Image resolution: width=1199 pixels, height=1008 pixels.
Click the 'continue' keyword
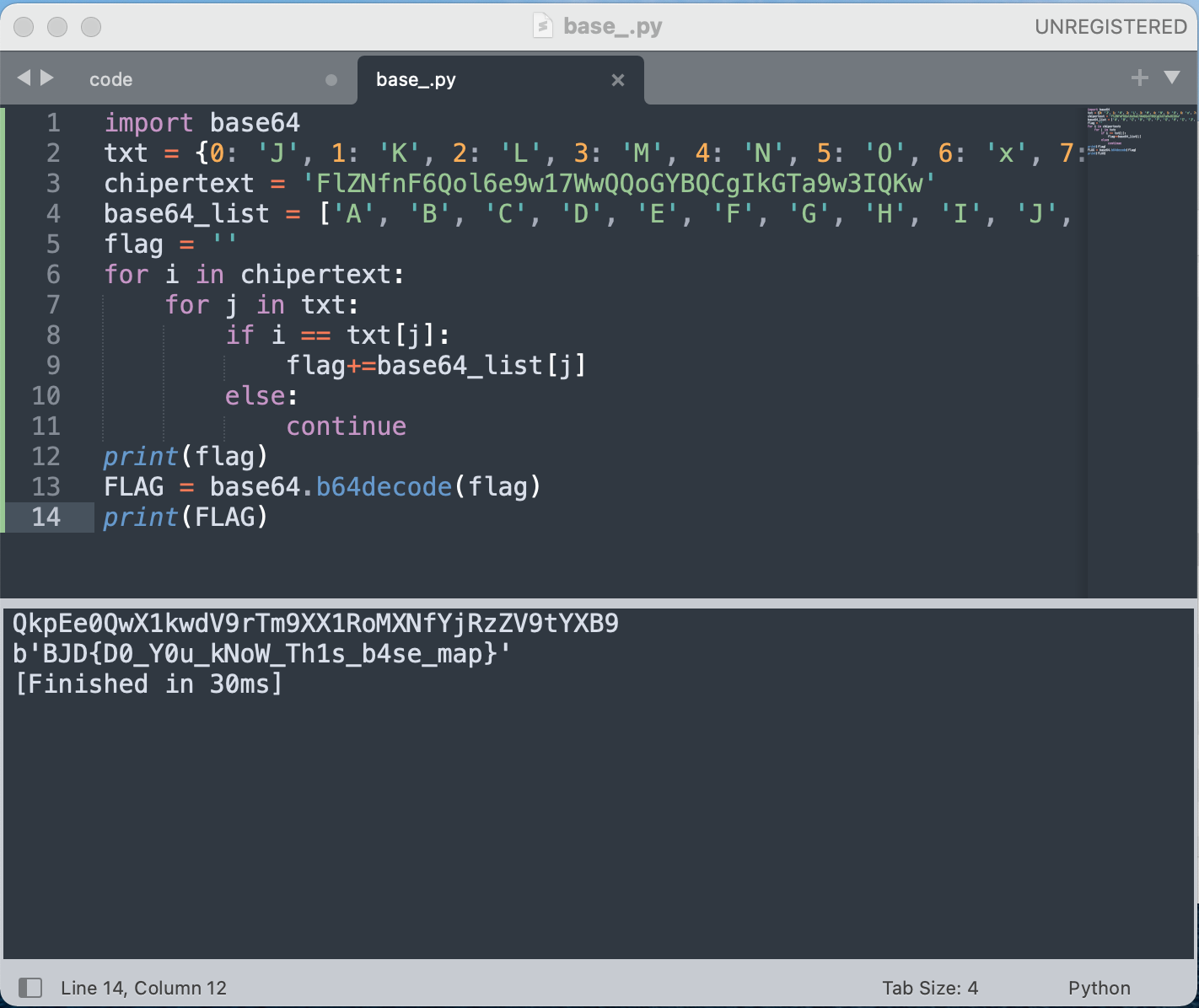click(x=346, y=426)
